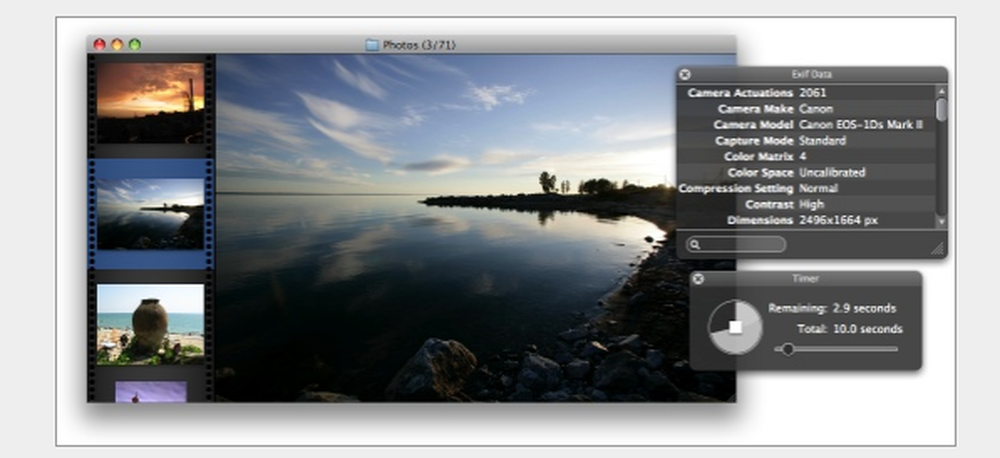
Task: Click the 'Camera Actuations' row label
Action: [740, 93]
